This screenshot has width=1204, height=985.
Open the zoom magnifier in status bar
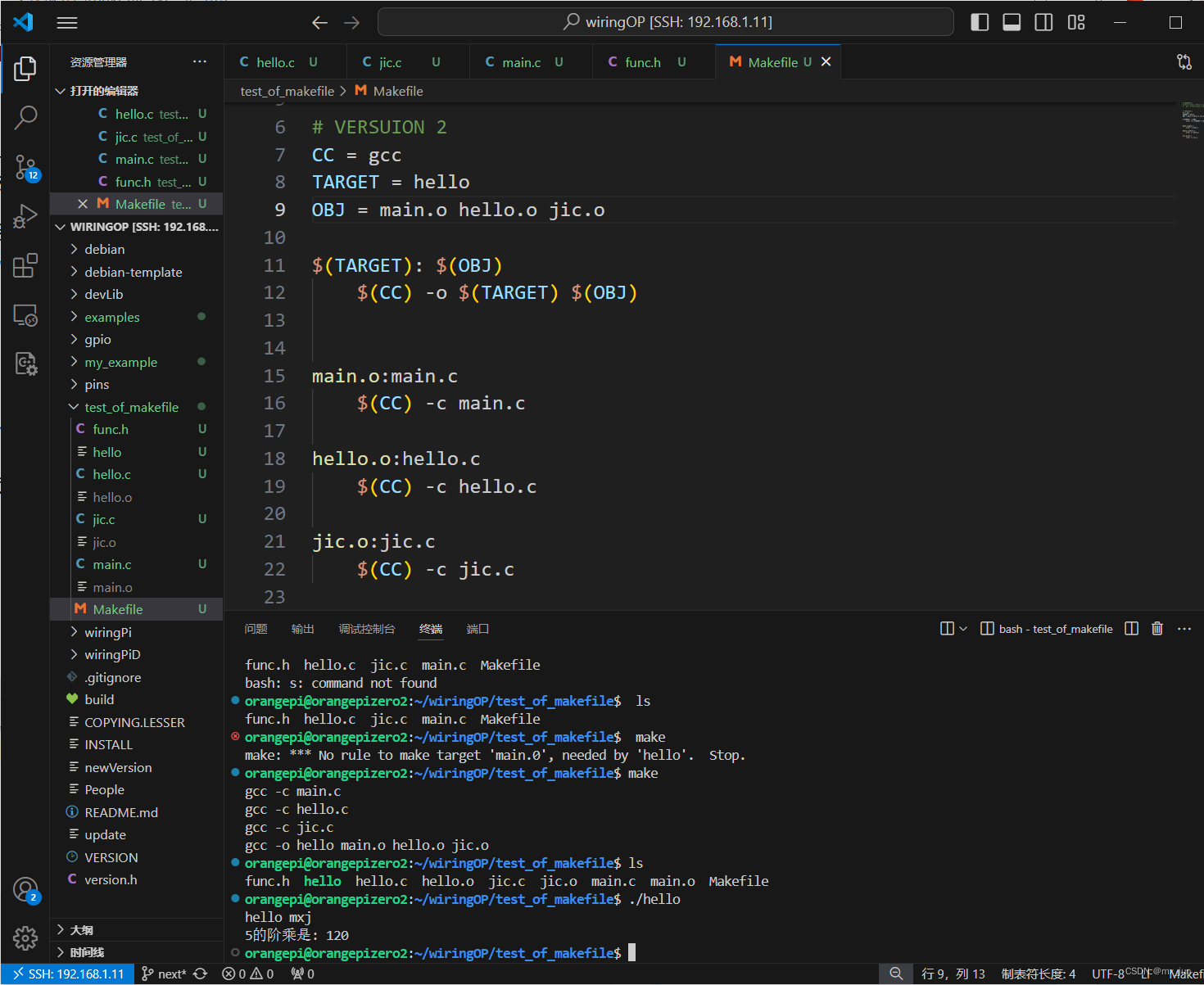896,974
